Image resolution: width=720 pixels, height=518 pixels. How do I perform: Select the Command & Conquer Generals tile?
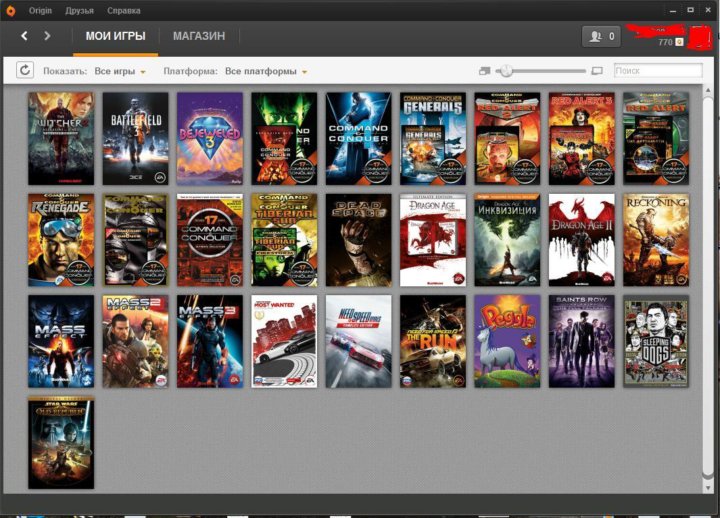(x=433, y=139)
